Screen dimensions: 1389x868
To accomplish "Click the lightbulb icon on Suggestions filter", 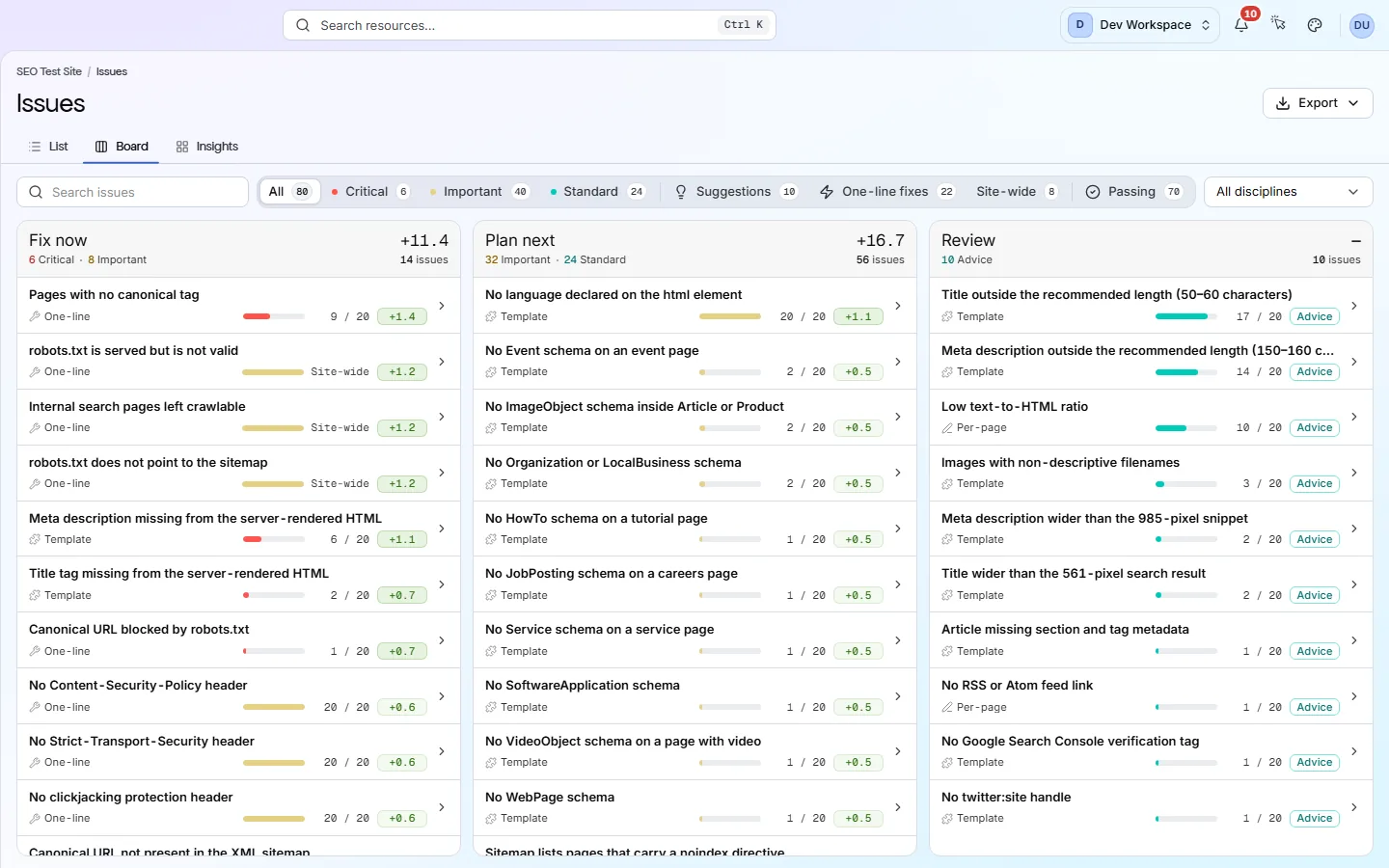I will click(681, 192).
